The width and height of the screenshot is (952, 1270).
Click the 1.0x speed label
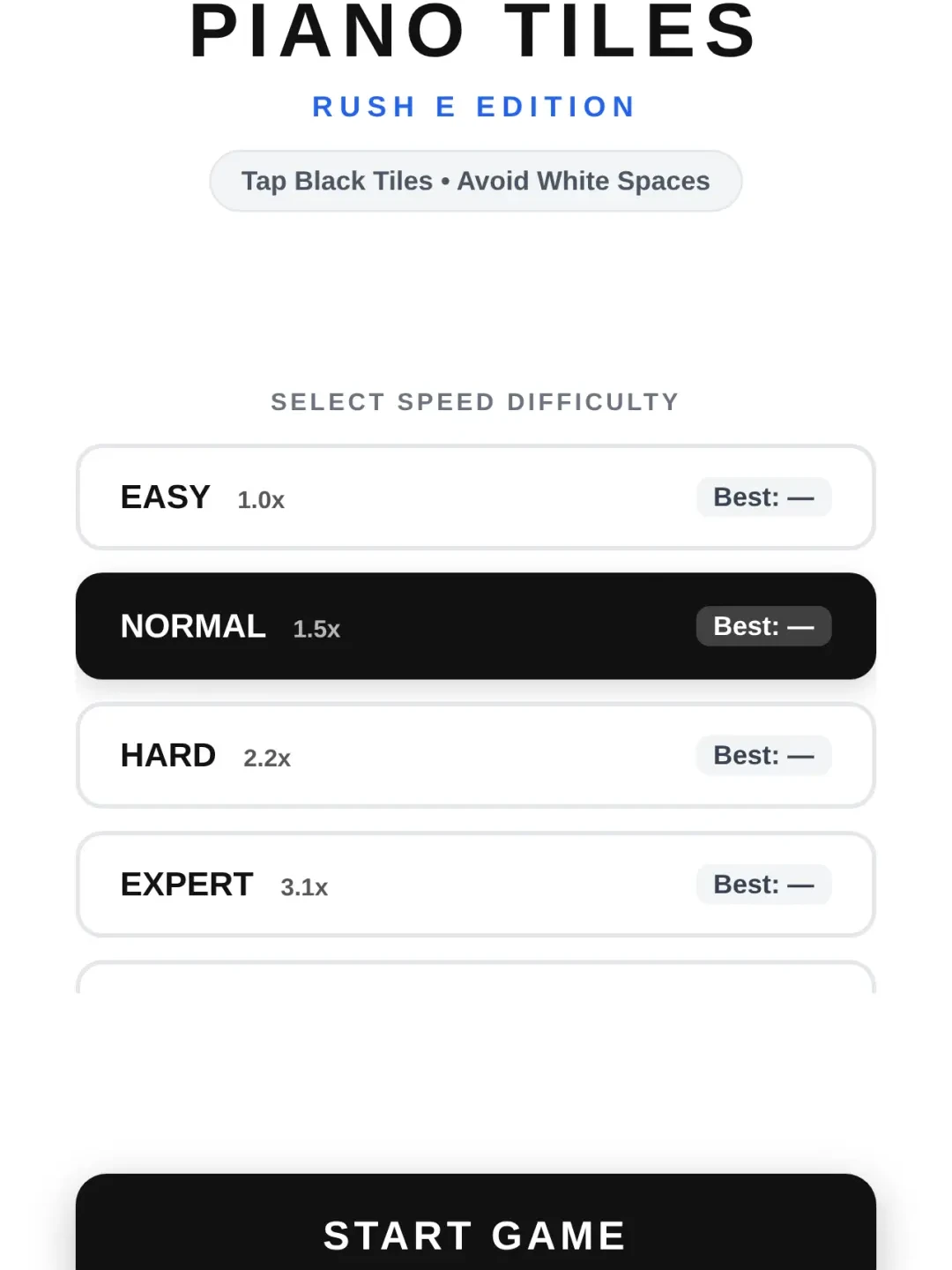tap(261, 500)
